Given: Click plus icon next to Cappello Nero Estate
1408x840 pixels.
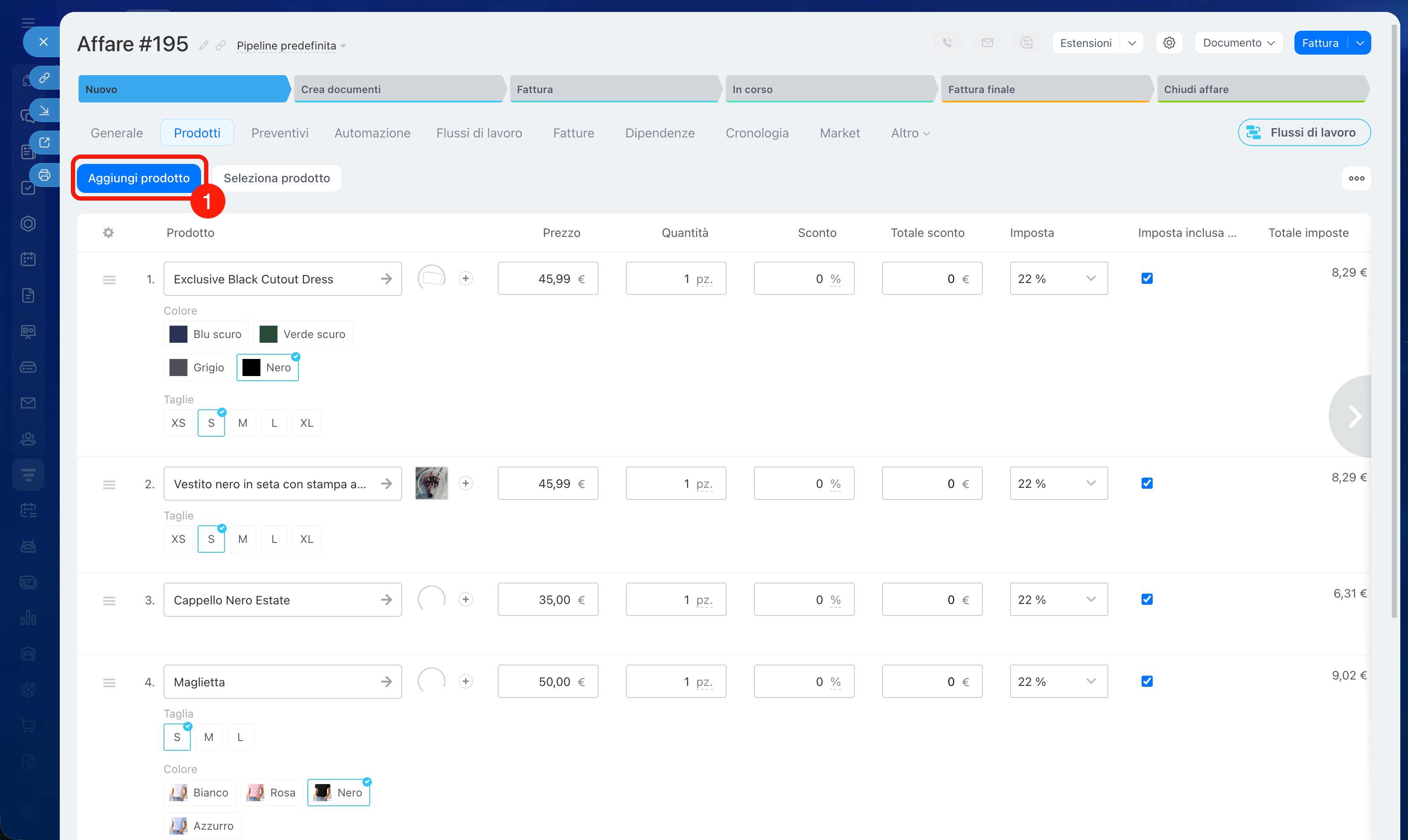Looking at the screenshot, I should click(x=465, y=599).
